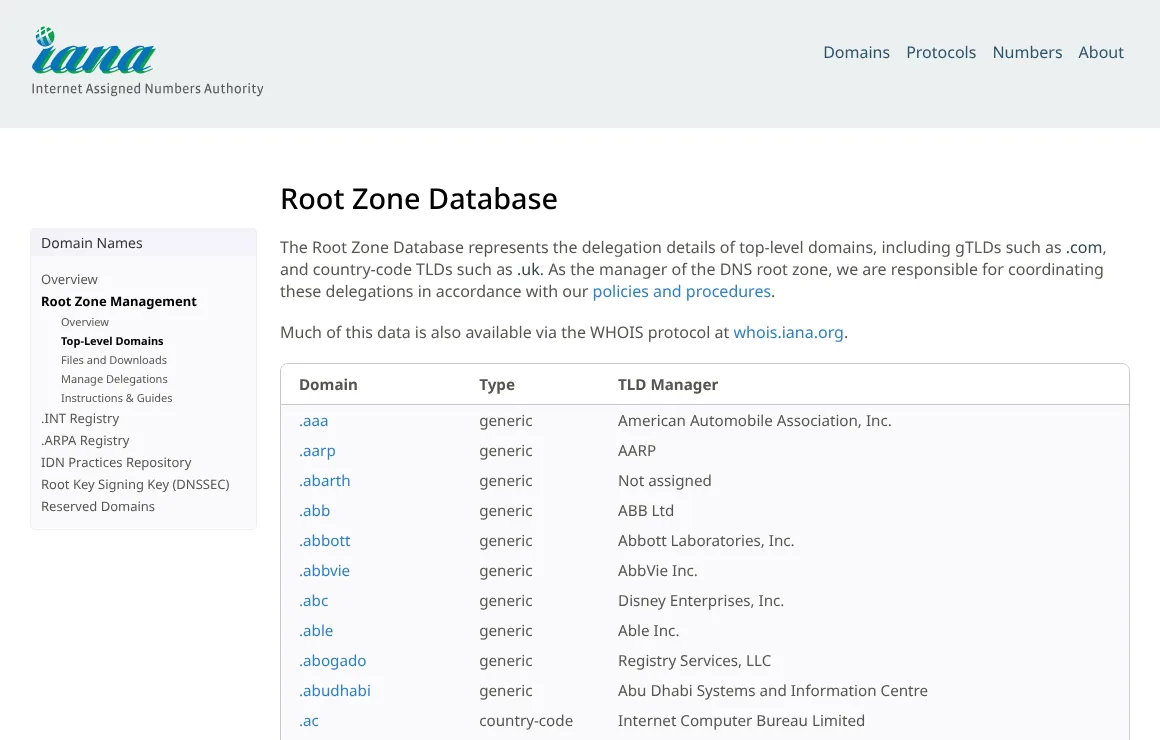
Task: Click Internet Assigned Numbers Authority tagline
Action: tap(147, 89)
